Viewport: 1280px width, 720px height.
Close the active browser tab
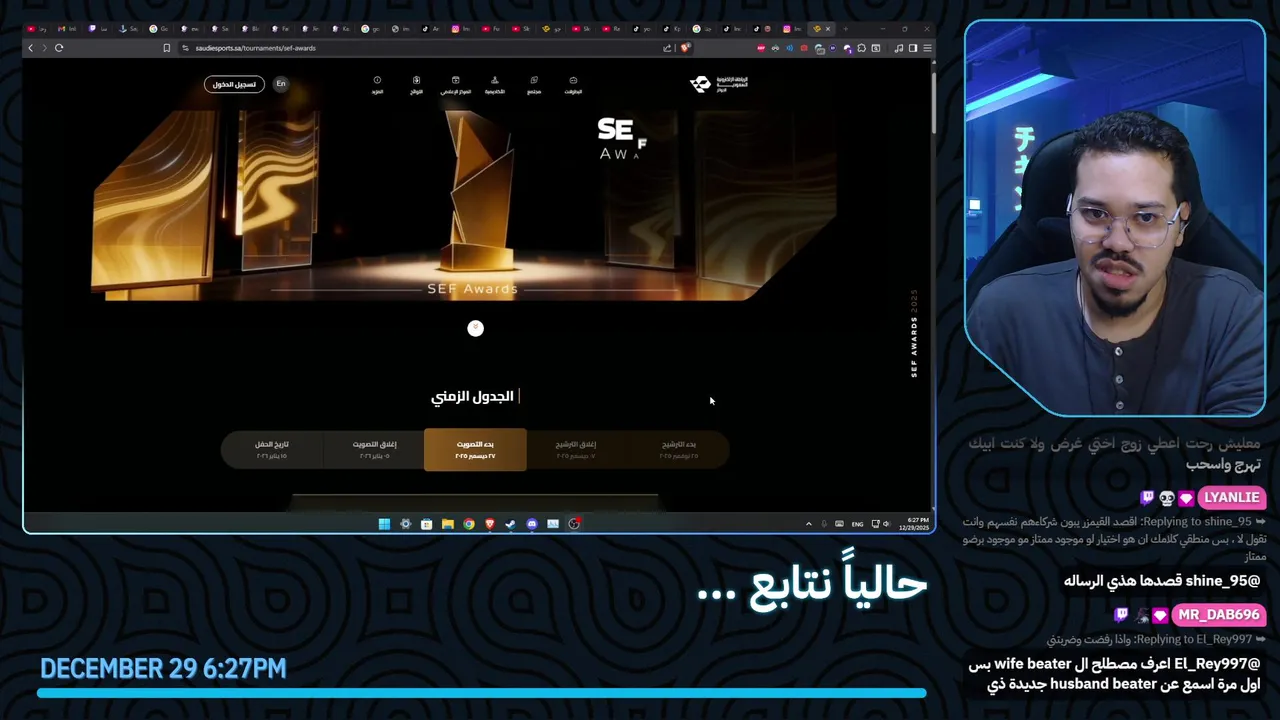[828, 29]
